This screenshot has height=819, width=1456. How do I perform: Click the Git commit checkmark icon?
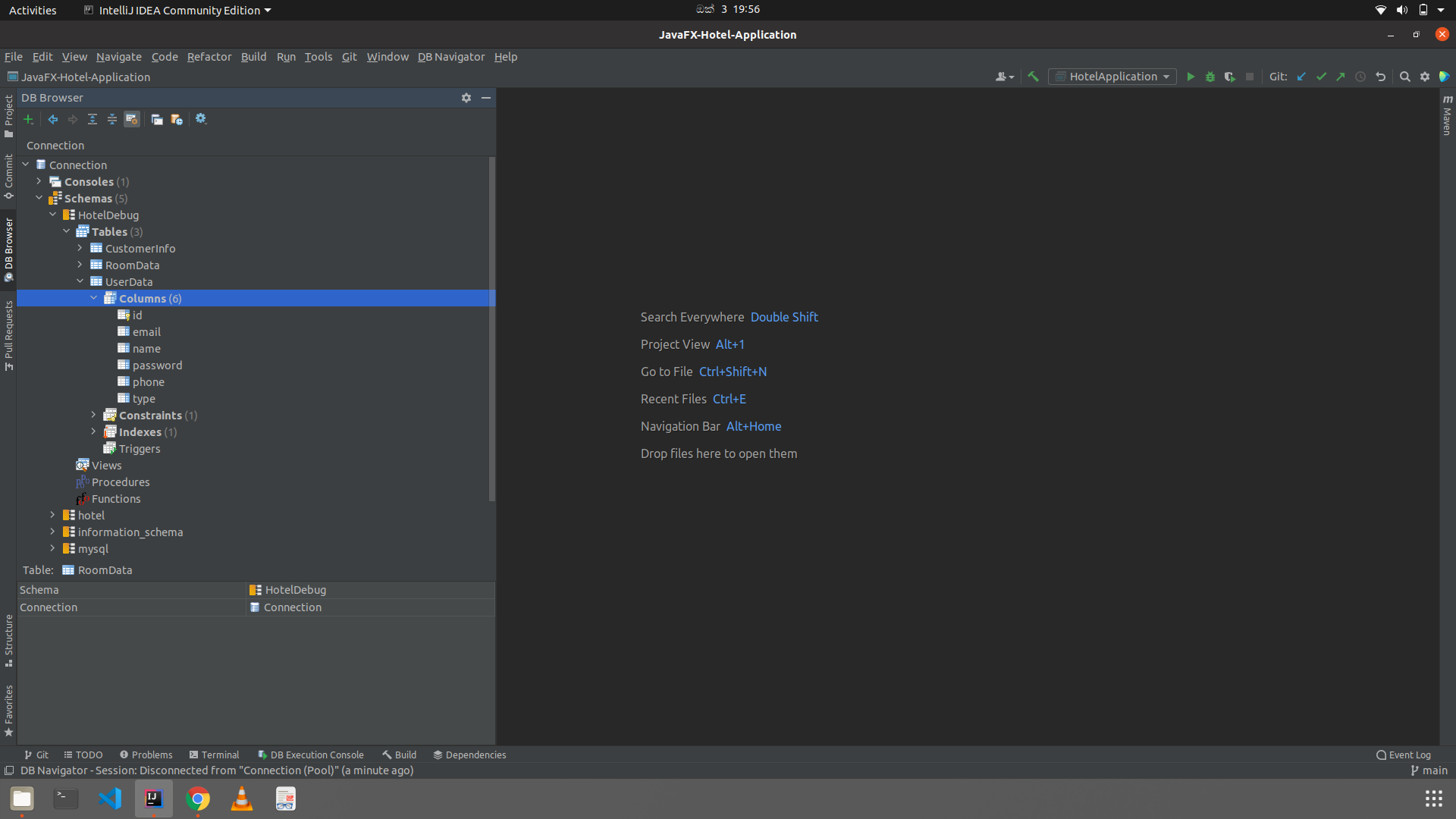pos(1321,77)
